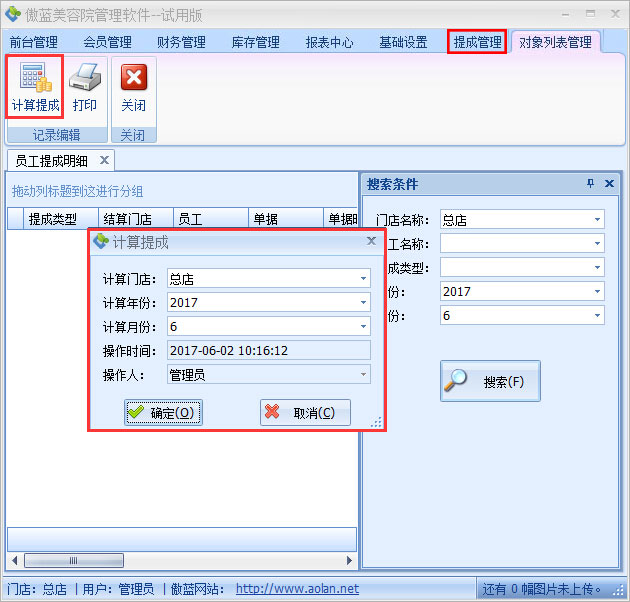This screenshot has height=602, width=630.
Task: Expand the month 6 dropdown in search panel
Action: (597, 315)
